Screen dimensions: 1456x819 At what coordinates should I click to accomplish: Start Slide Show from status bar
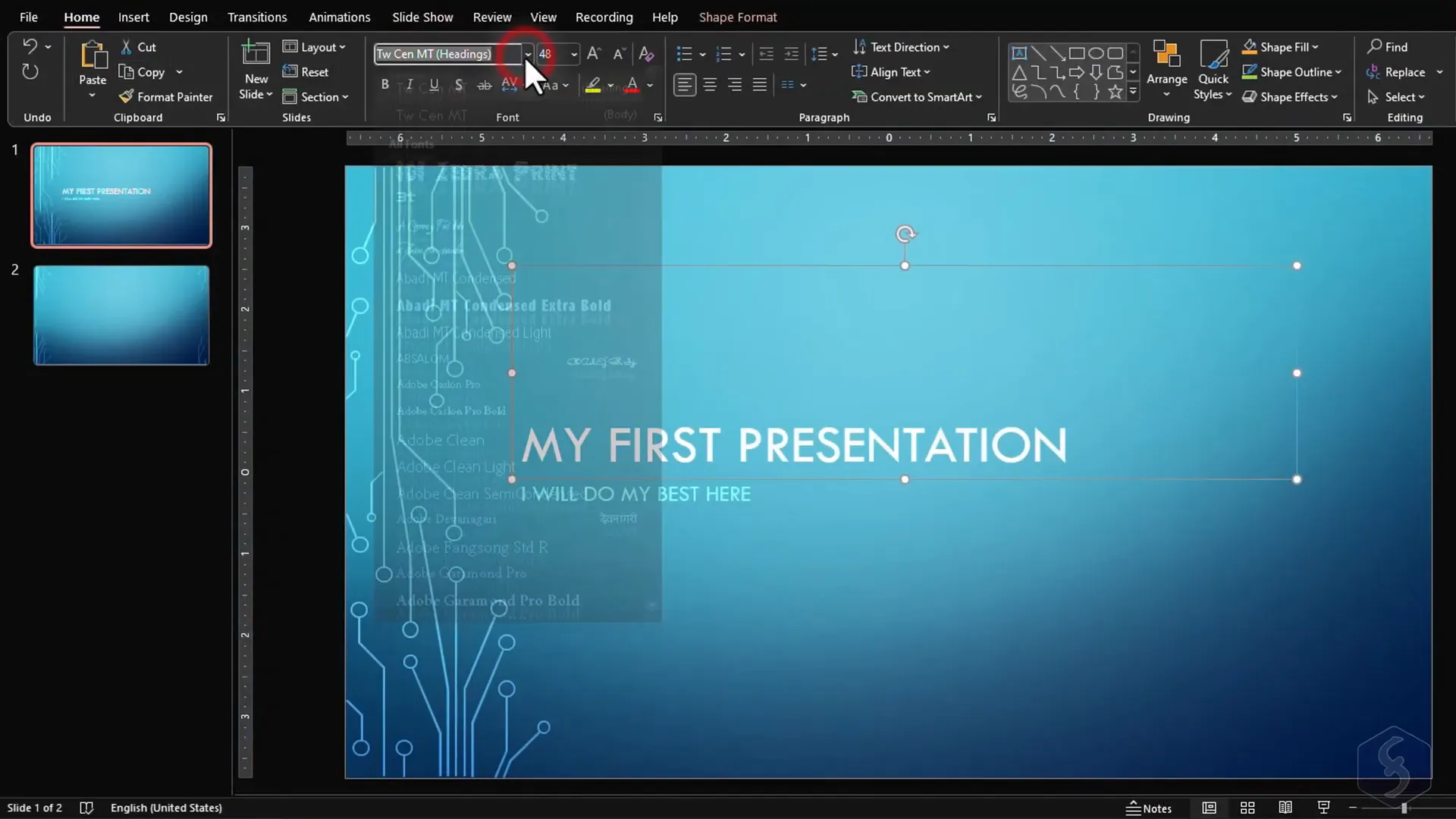coord(1323,808)
